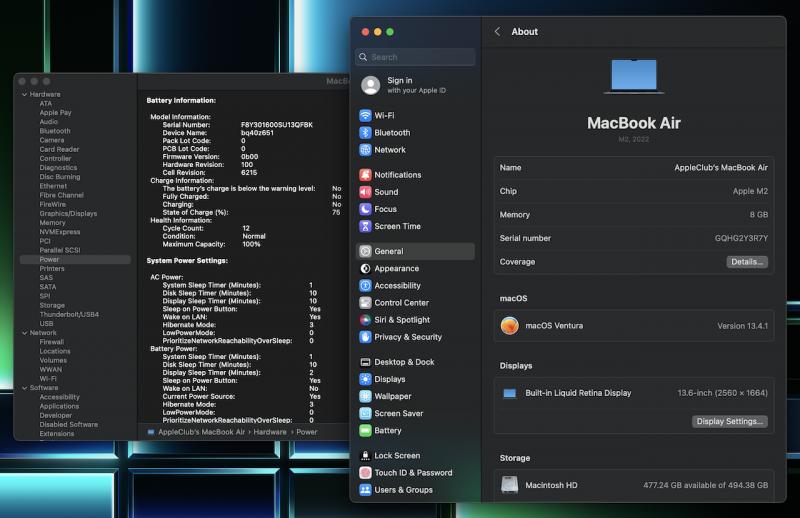Click the Macintosh HD drive icon

(x=510, y=485)
